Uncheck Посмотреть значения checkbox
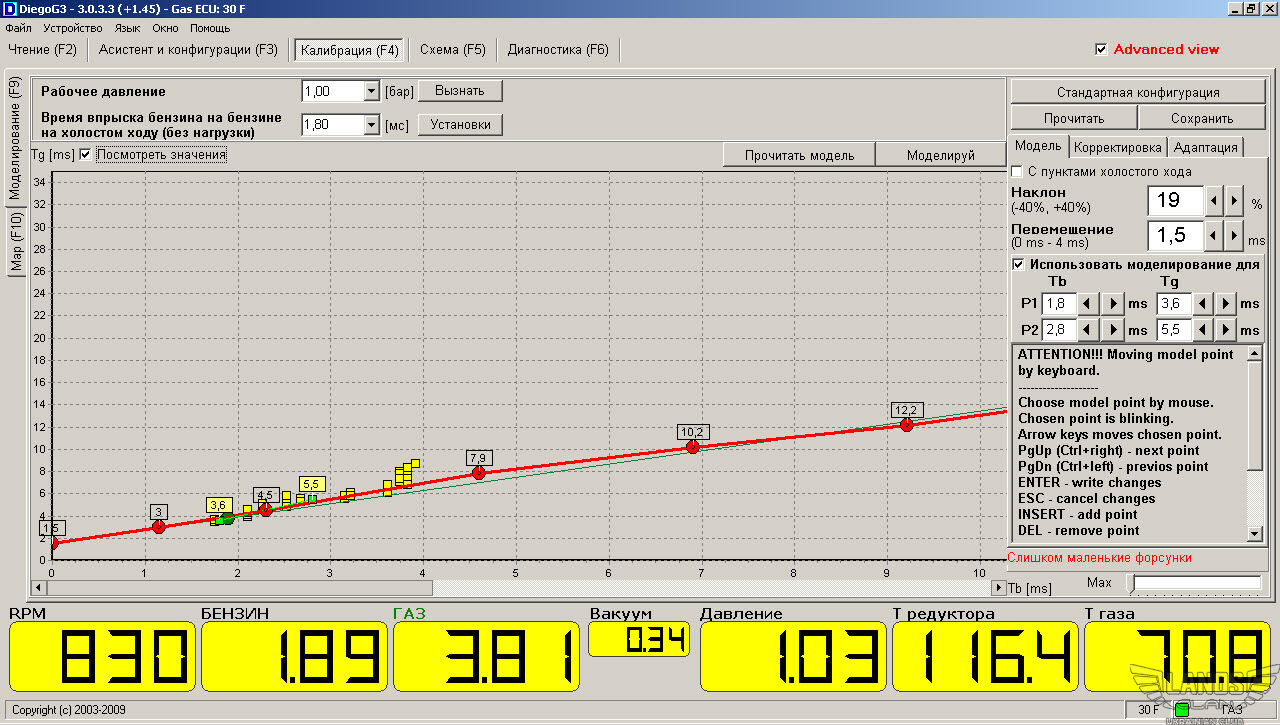 85,155
